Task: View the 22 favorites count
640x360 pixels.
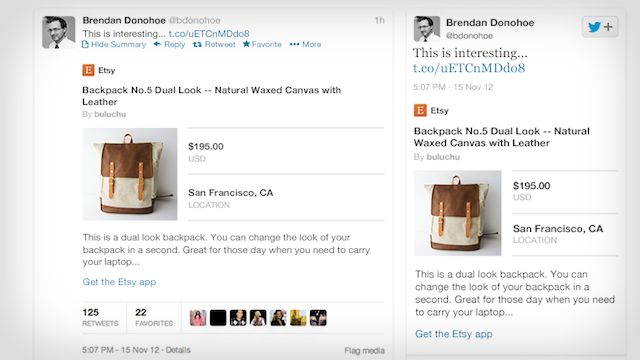Action: coord(154,318)
